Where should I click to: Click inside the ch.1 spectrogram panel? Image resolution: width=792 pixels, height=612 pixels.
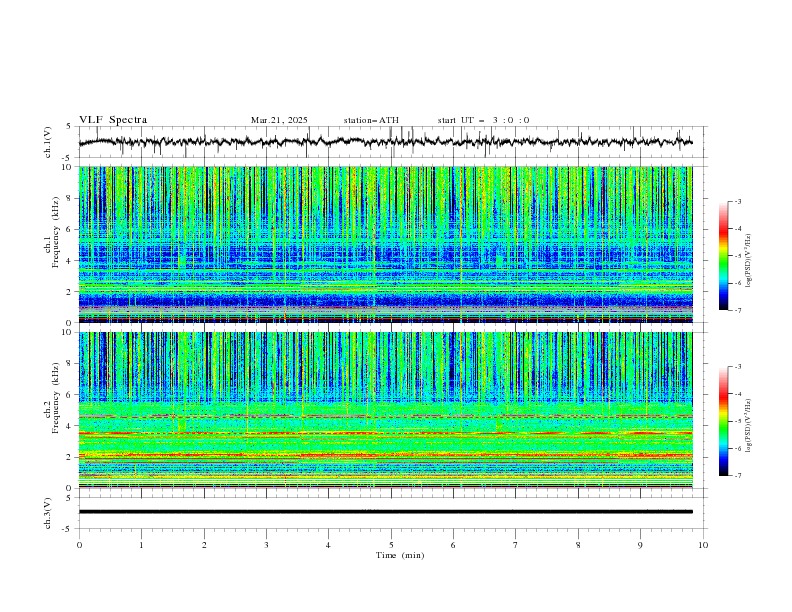coord(385,244)
